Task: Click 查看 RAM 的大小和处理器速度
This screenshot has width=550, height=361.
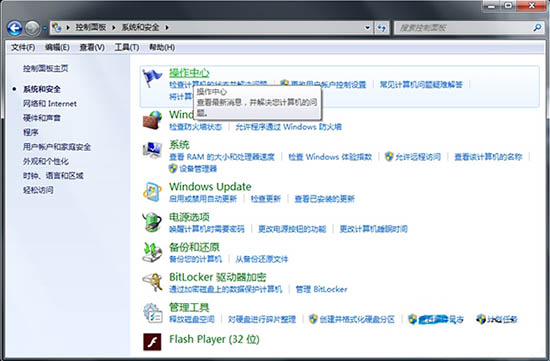Action: (222, 157)
